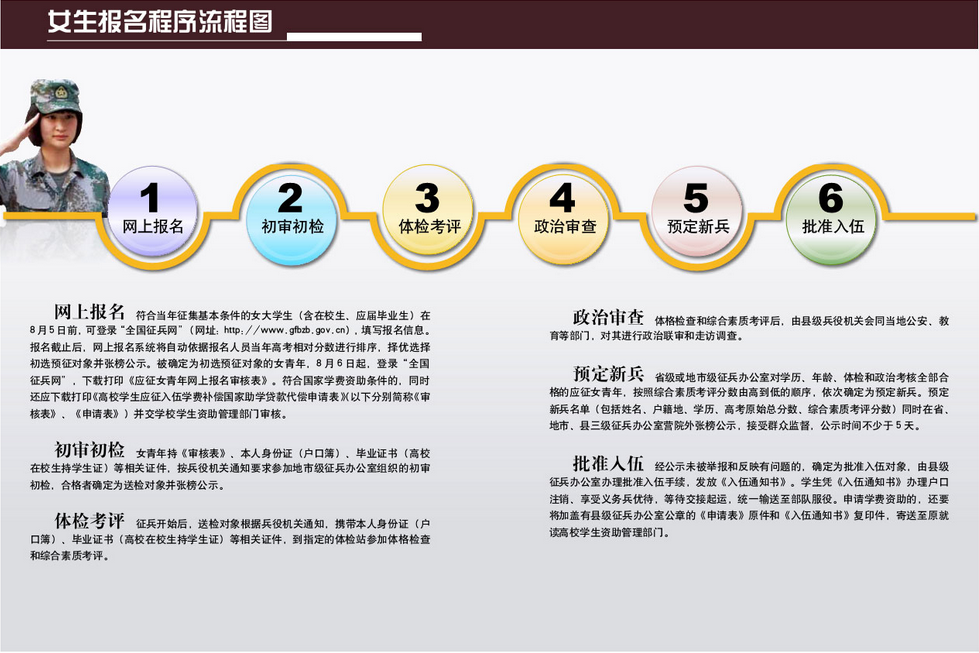Image resolution: width=979 pixels, height=653 pixels.
Task: Click the bold 预定新兵 paragraph heading
Action: [x=608, y=373]
